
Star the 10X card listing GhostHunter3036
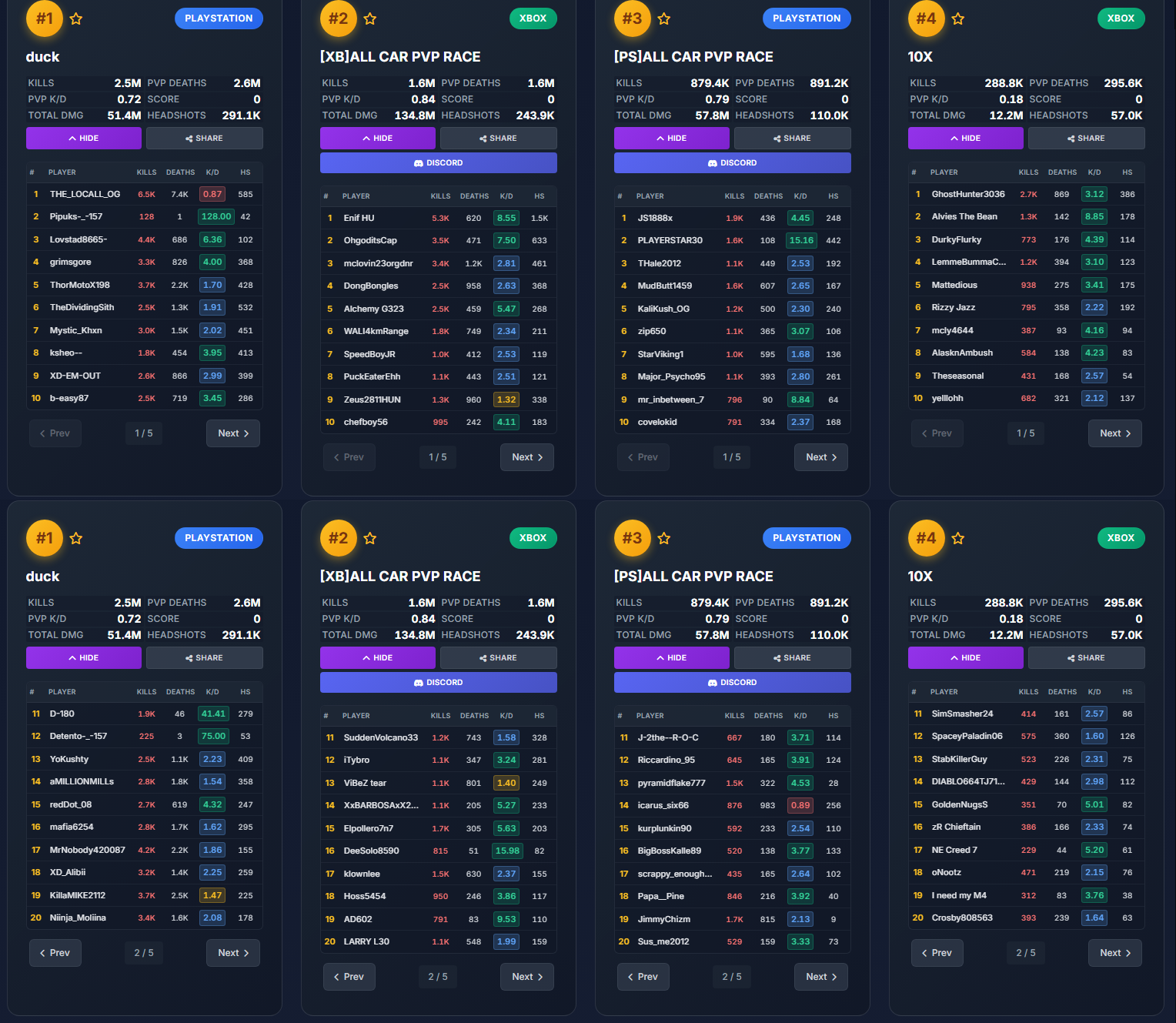click(958, 18)
